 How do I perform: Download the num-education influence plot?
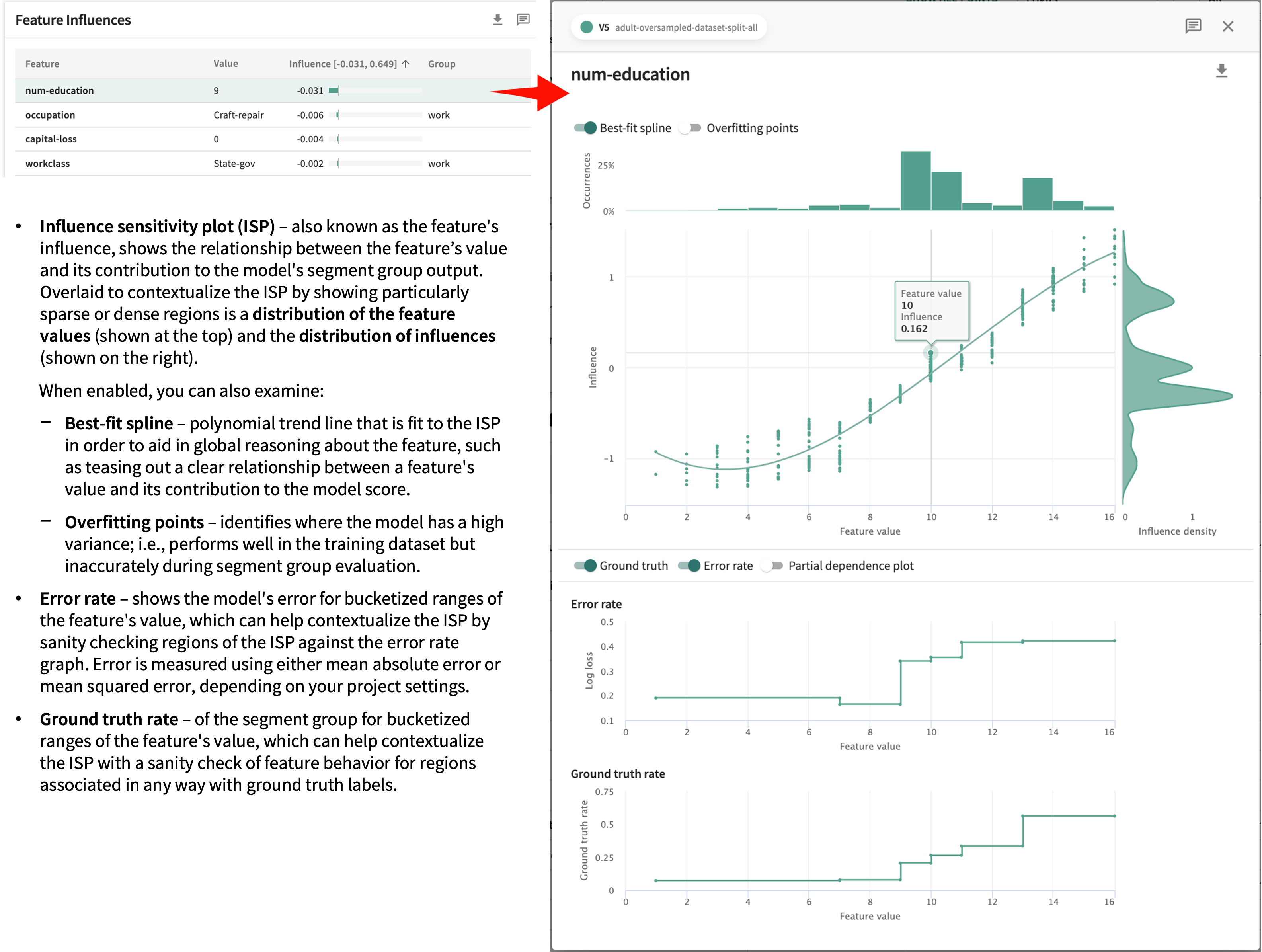coord(1221,71)
